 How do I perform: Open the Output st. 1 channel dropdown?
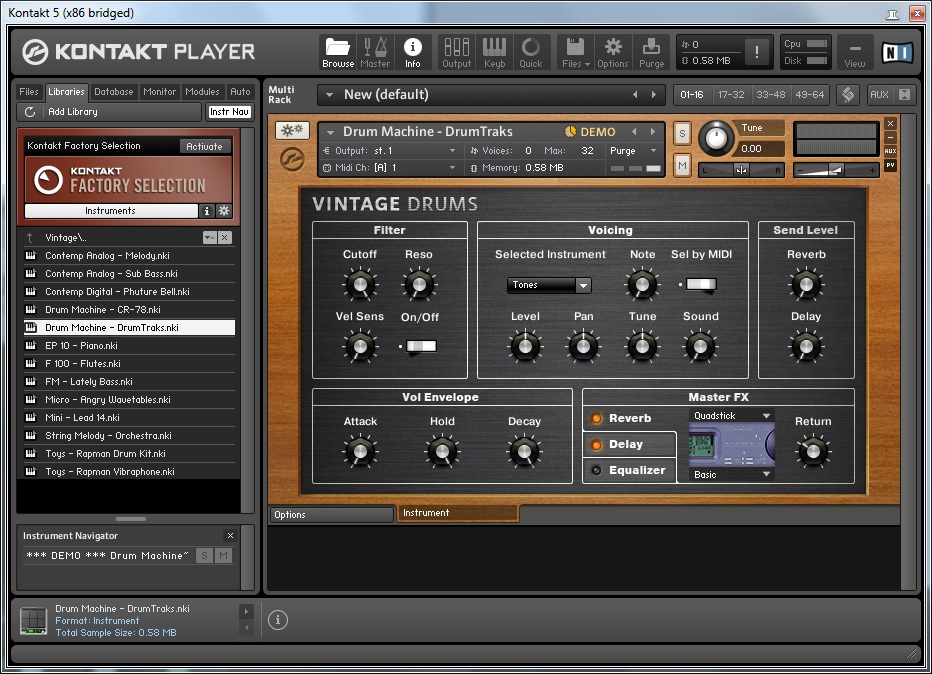(x=452, y=151)
